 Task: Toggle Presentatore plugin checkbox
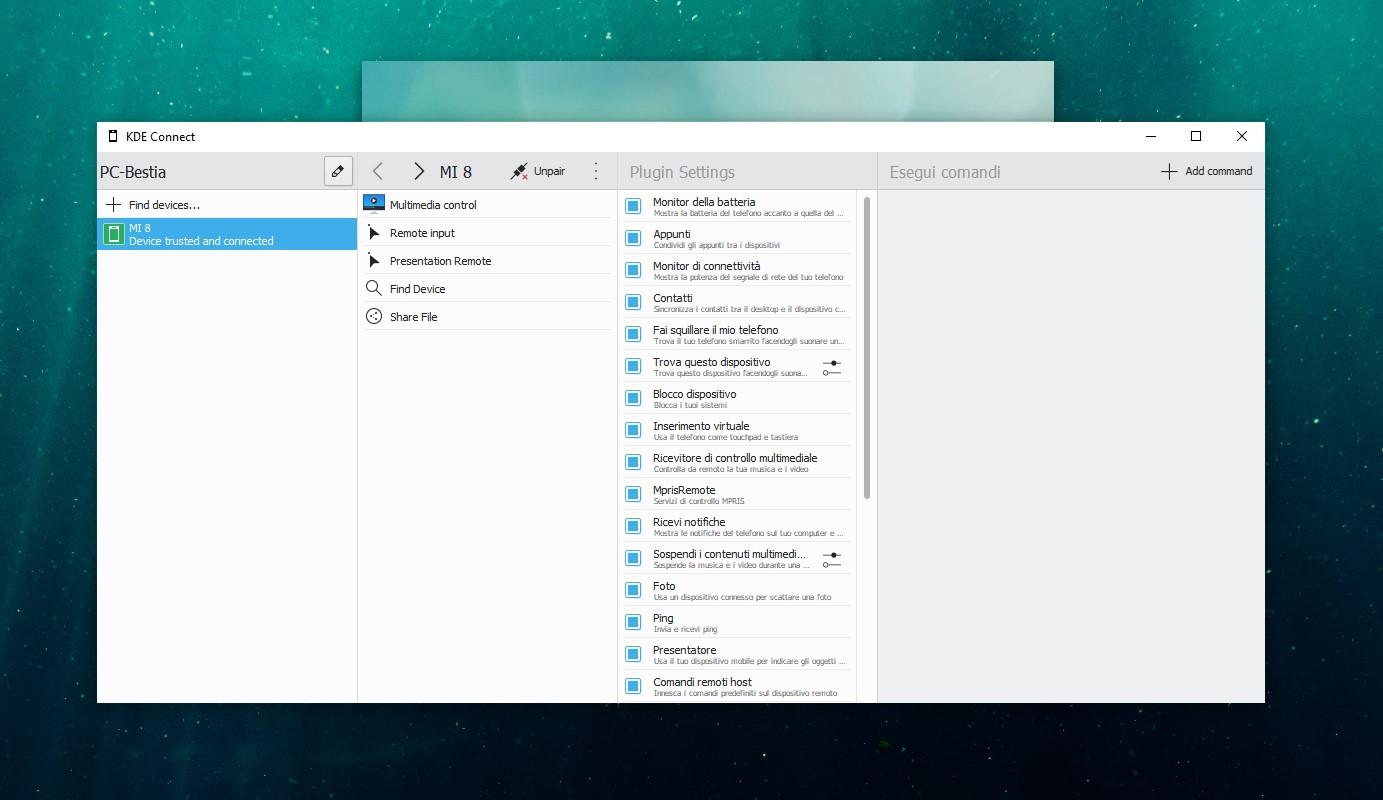click(633, 654)
